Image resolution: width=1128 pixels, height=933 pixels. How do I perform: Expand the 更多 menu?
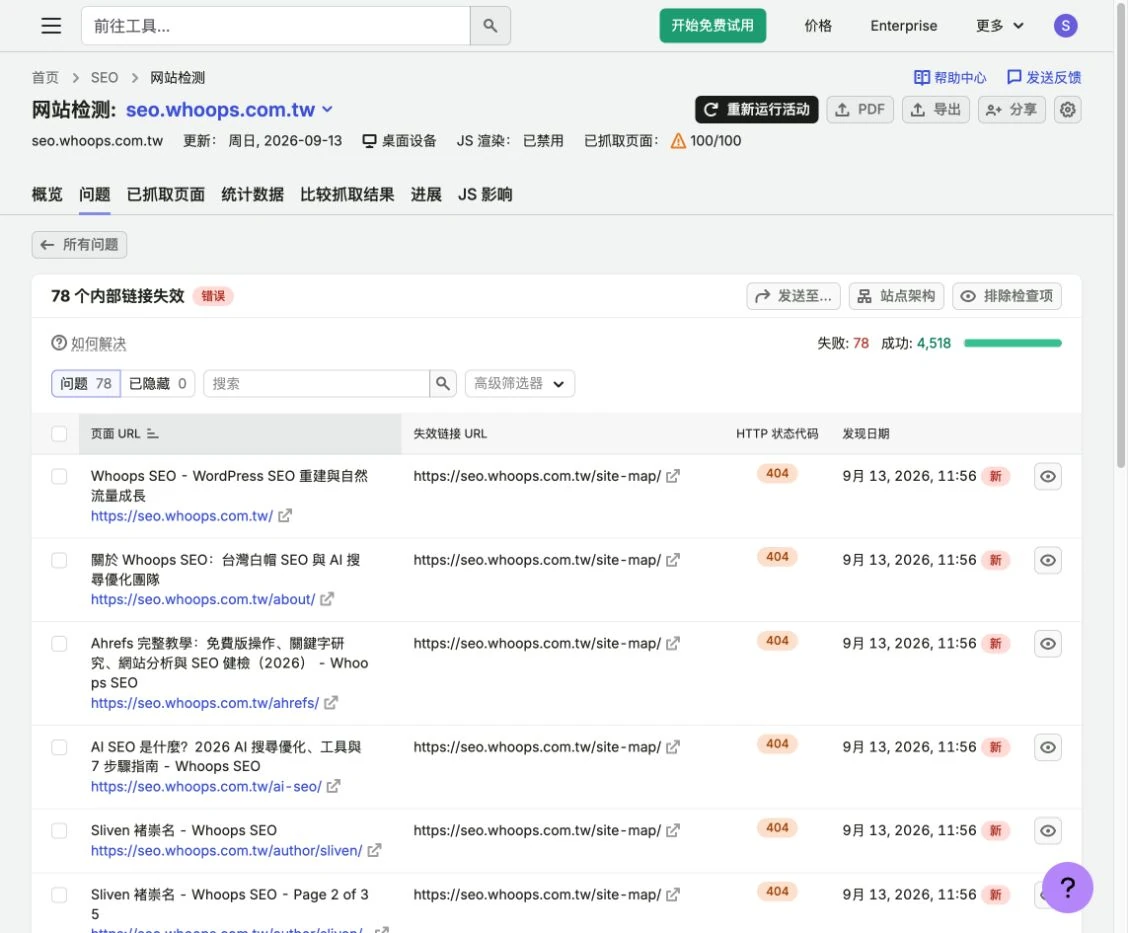click(999, 26)
